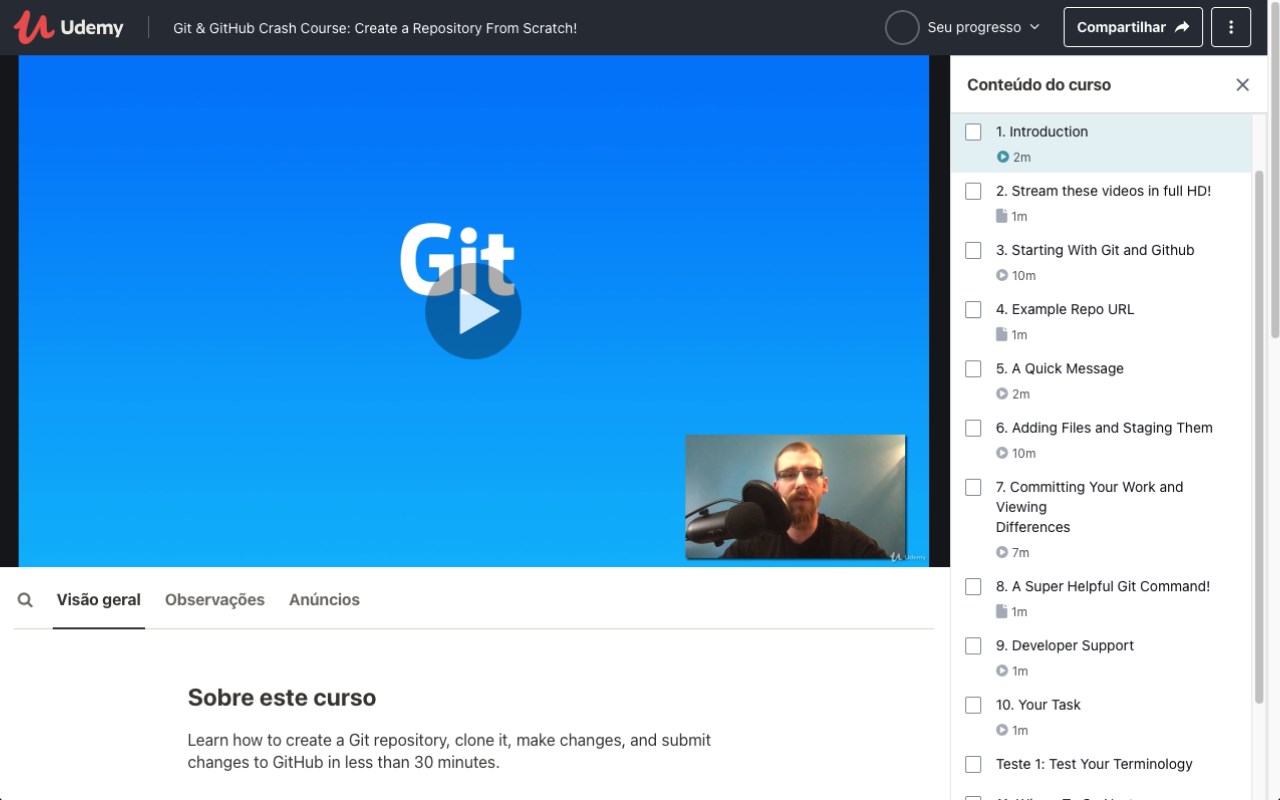Screen dimensions: 1280x800
Task: Check A Super Helpful Git Command box
Action: coord(973,587)
